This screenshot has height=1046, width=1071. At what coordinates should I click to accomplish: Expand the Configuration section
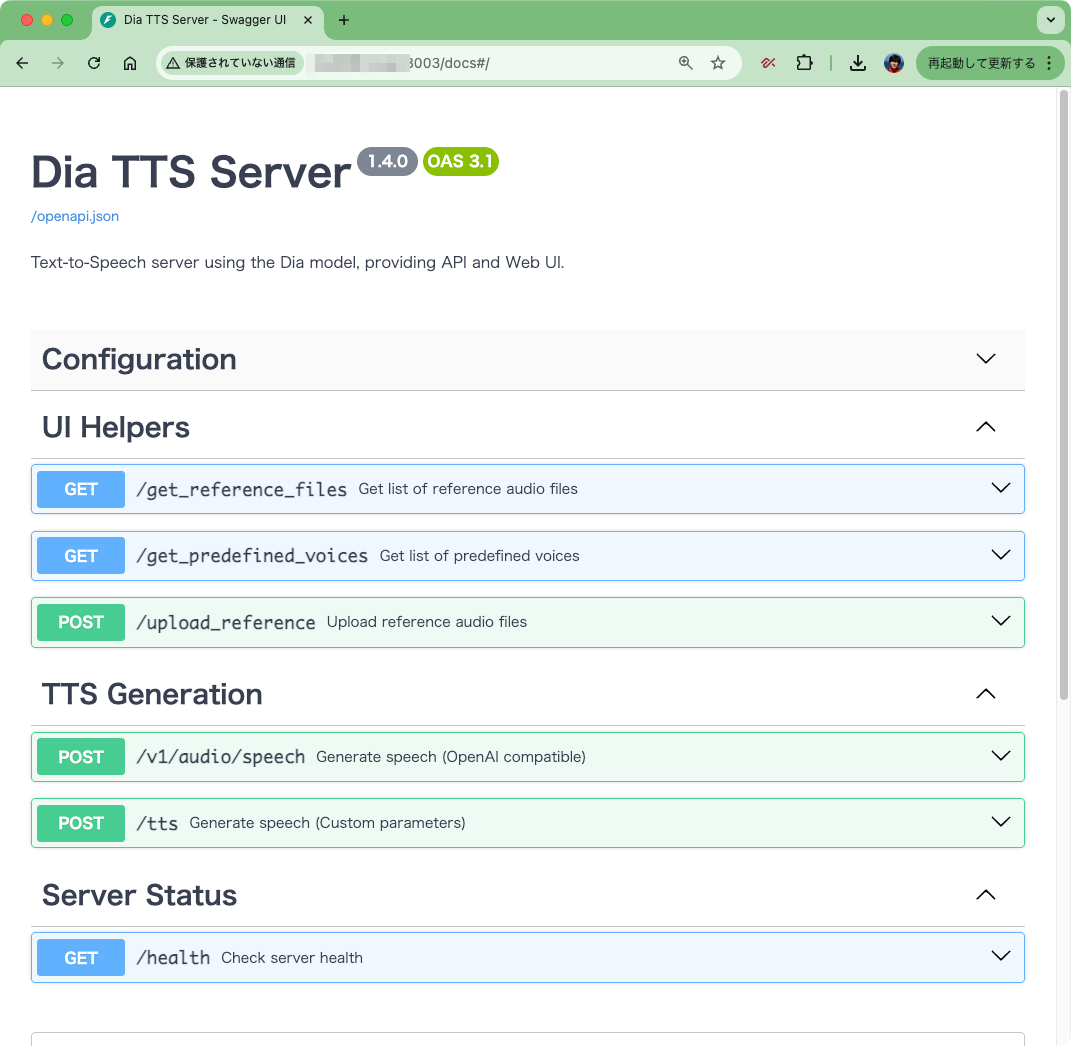986,359
